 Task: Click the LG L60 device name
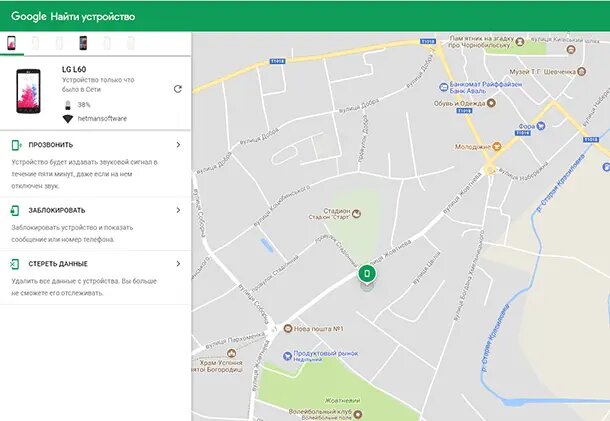(x=74, y=70)
